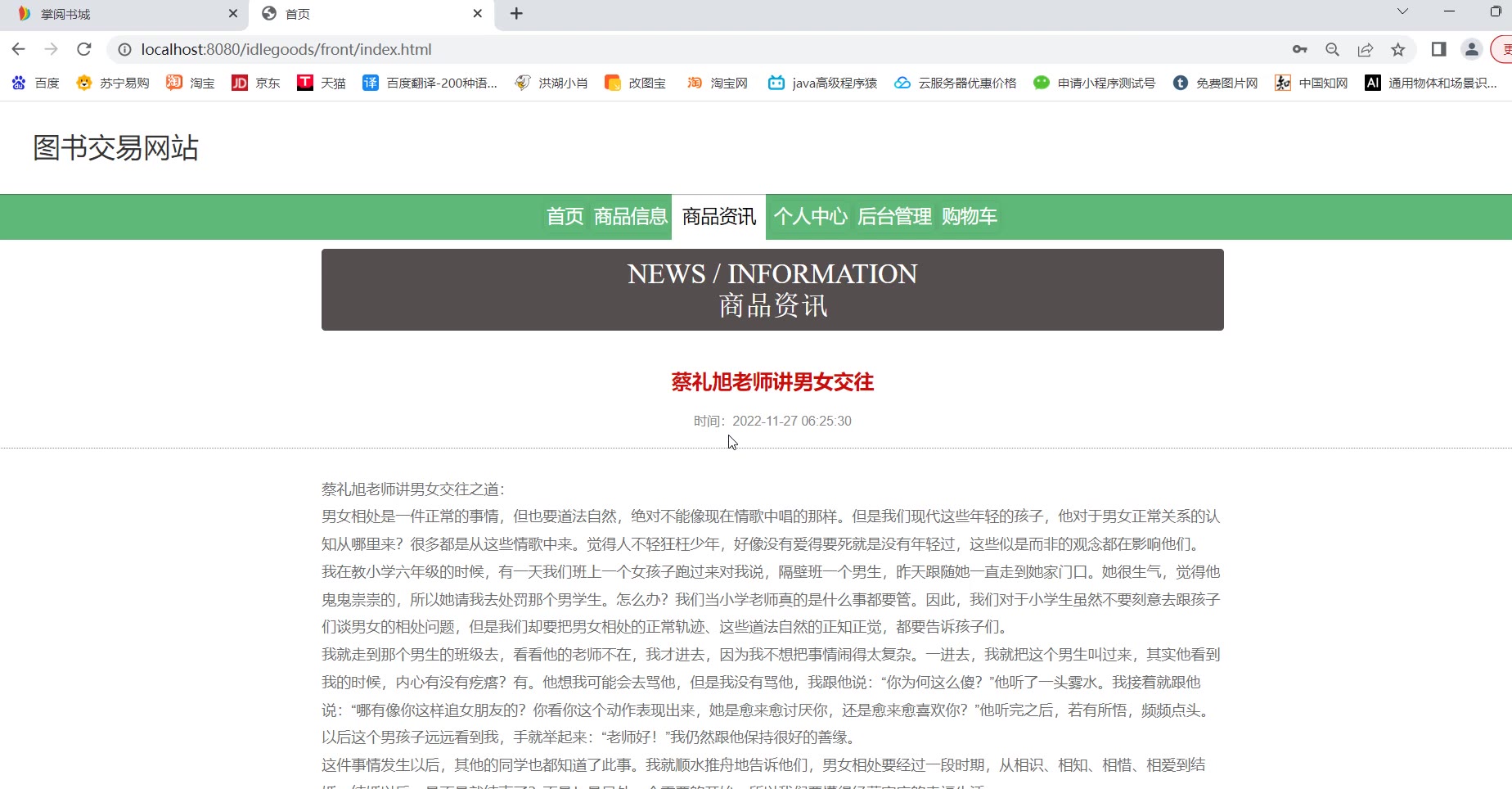This screenshot has height=789, width=1512.
Task: Go to 个人中心 menu item
Action: pyautogui.click(x=810, y=217)
